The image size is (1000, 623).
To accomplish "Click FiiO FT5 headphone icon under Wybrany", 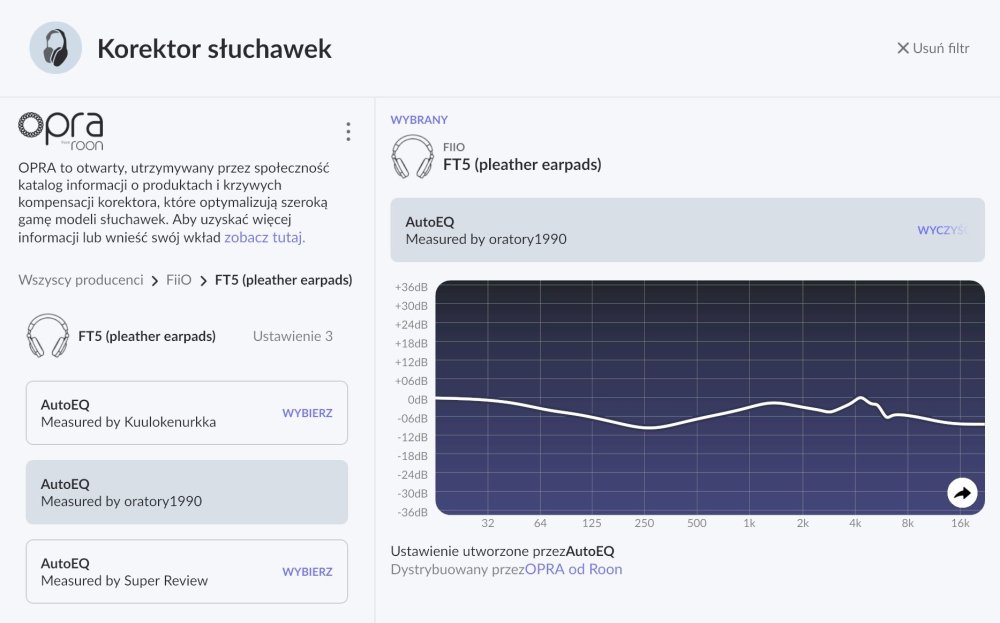I will [x=412, y=156].
